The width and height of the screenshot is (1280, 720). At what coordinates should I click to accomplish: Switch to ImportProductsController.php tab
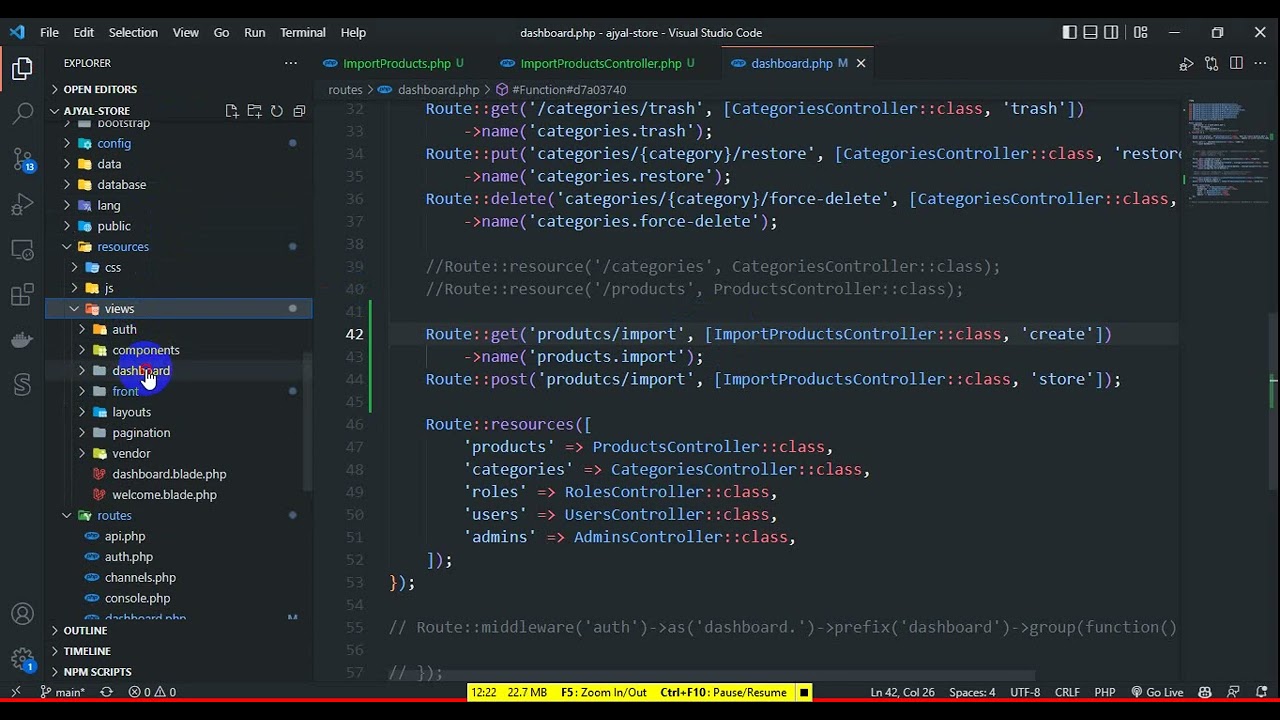coord(600,63)
